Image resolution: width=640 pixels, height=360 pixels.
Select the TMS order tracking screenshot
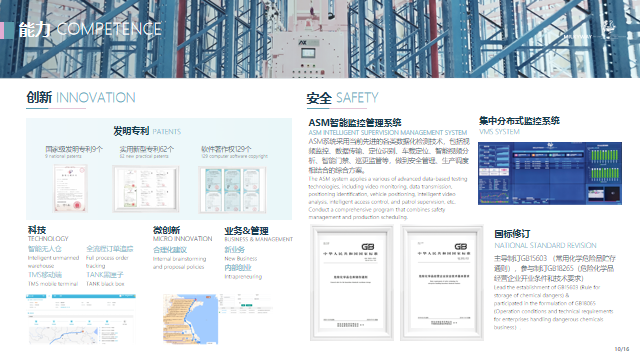tap(81, 319)
